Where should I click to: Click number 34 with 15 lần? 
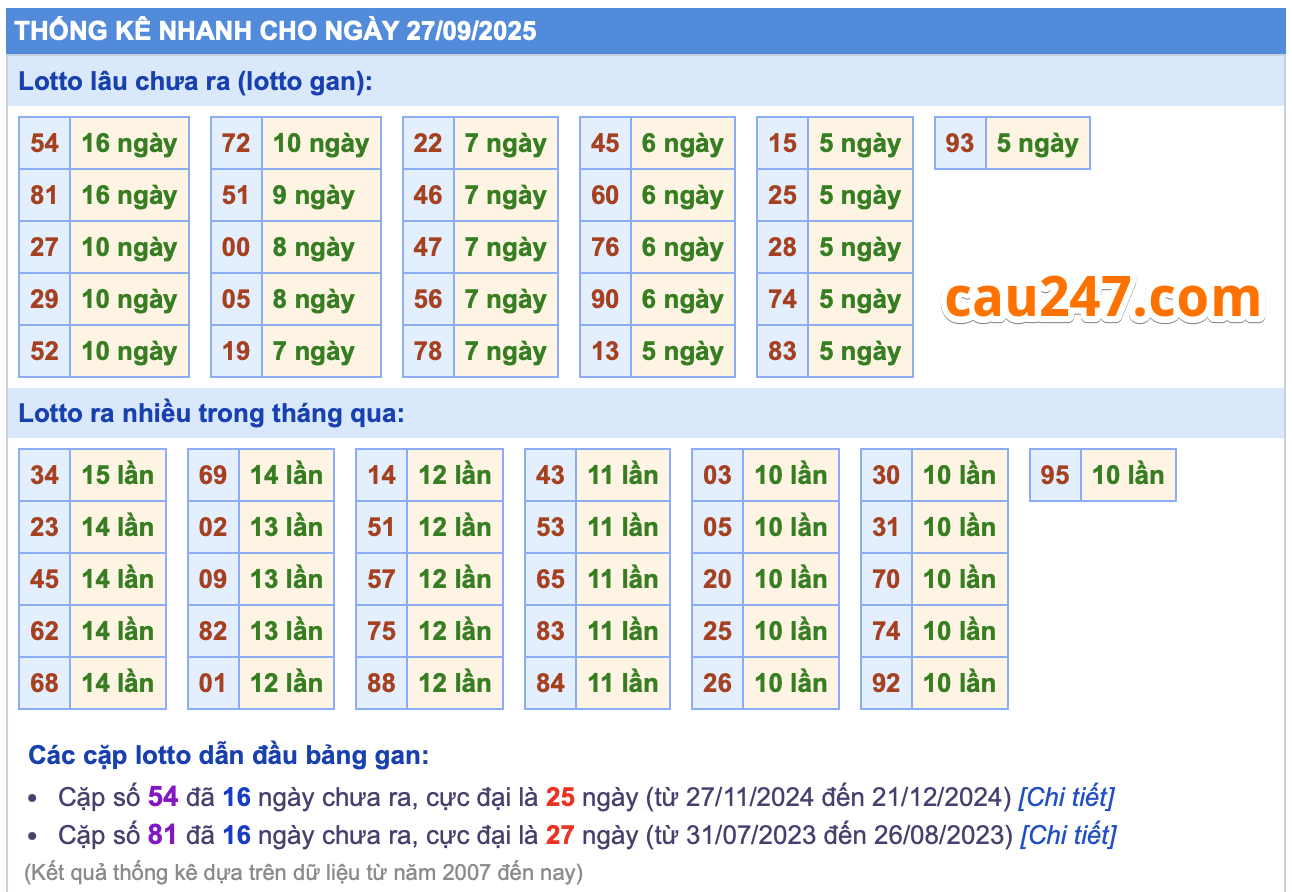coord(44,476)
